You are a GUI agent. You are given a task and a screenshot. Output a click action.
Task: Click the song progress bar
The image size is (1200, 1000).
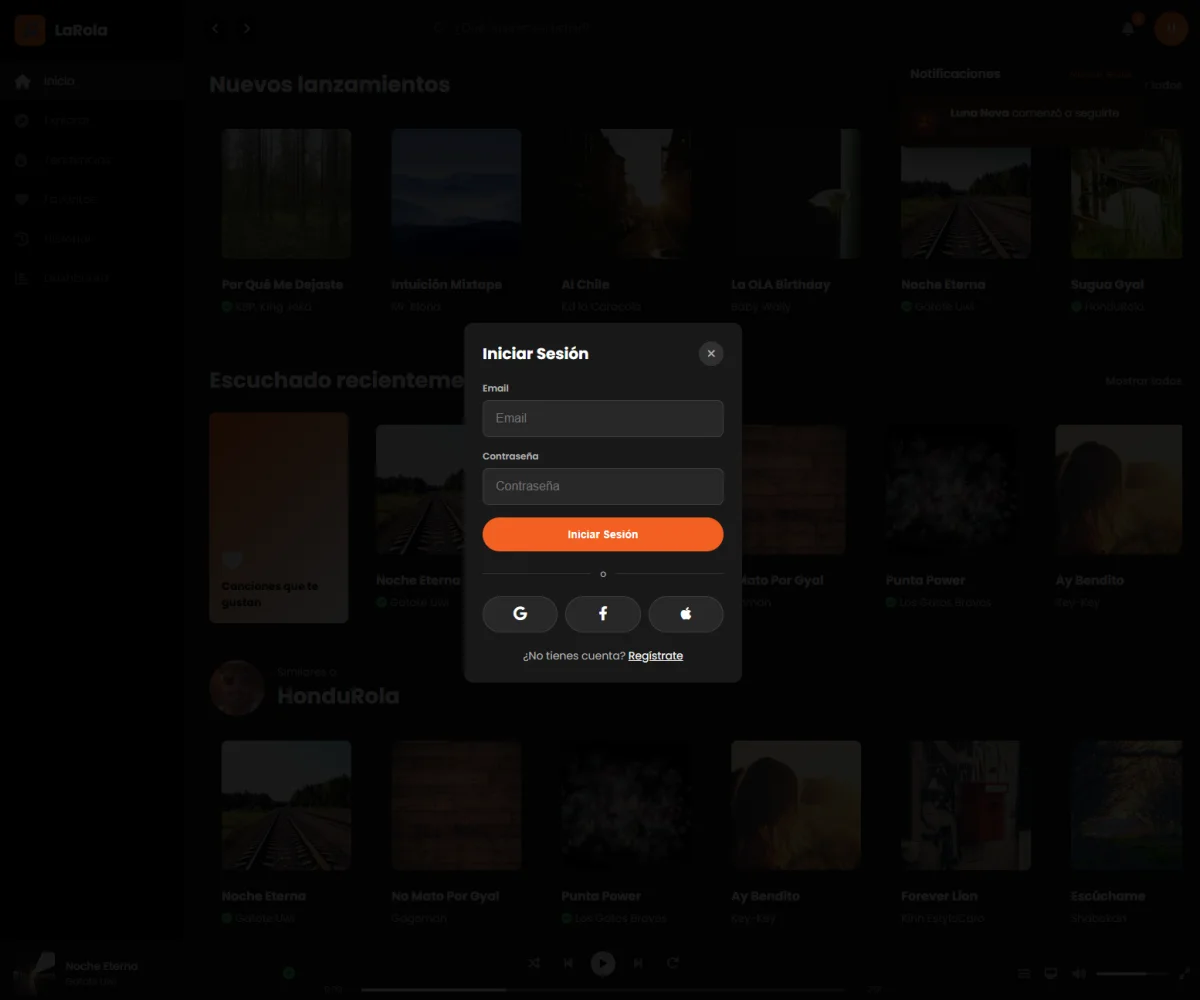click(x=603, y=989)
